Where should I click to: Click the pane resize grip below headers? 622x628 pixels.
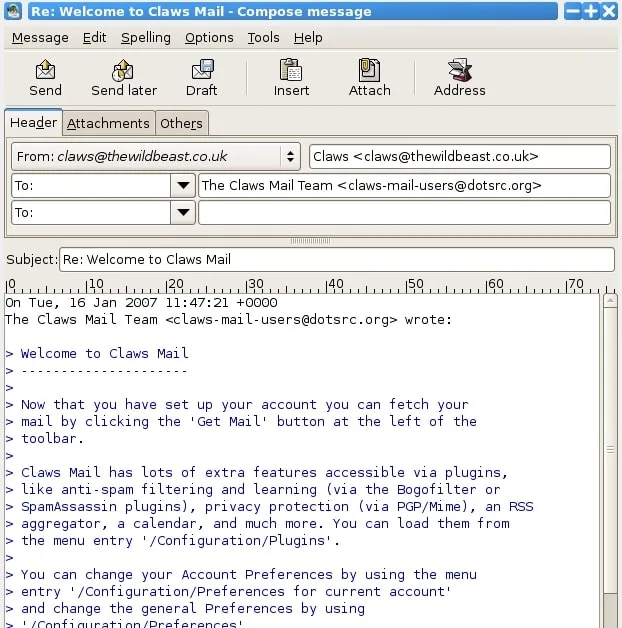tap(311, 241)
